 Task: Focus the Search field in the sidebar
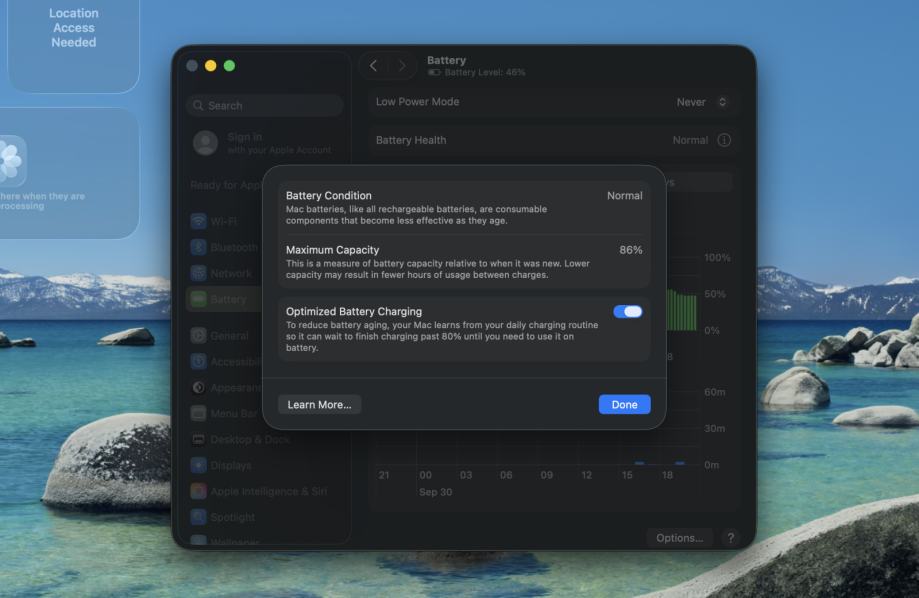coord(265,106)
